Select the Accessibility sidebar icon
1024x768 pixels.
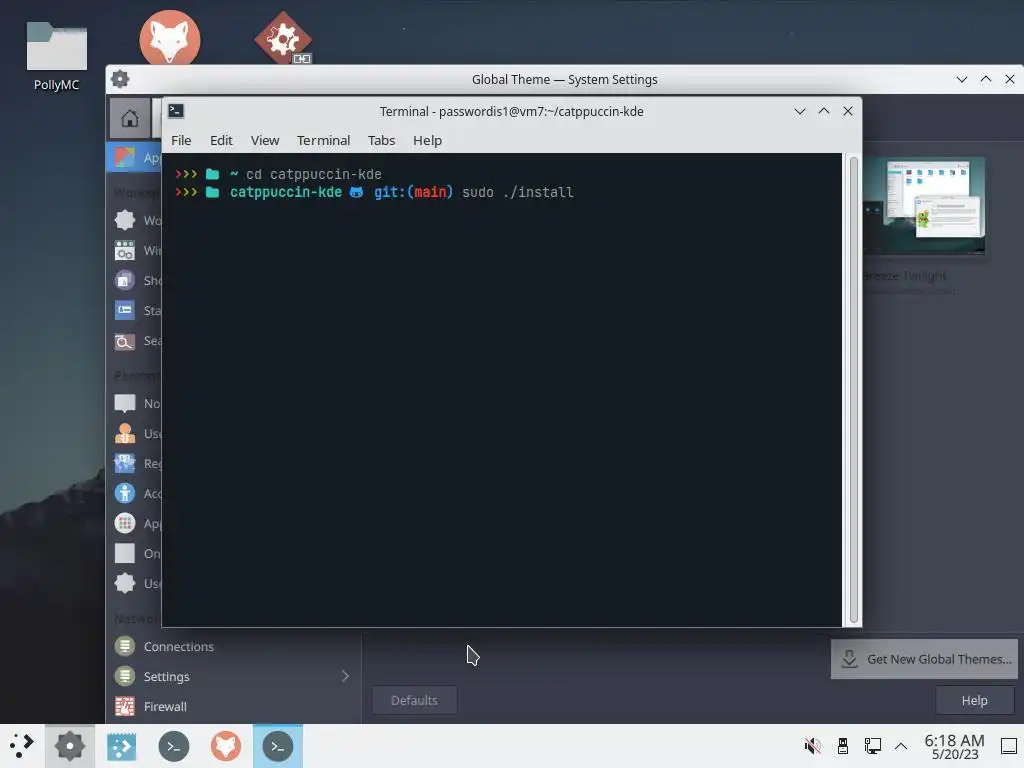pyautogui.click(x=125, y=494)
